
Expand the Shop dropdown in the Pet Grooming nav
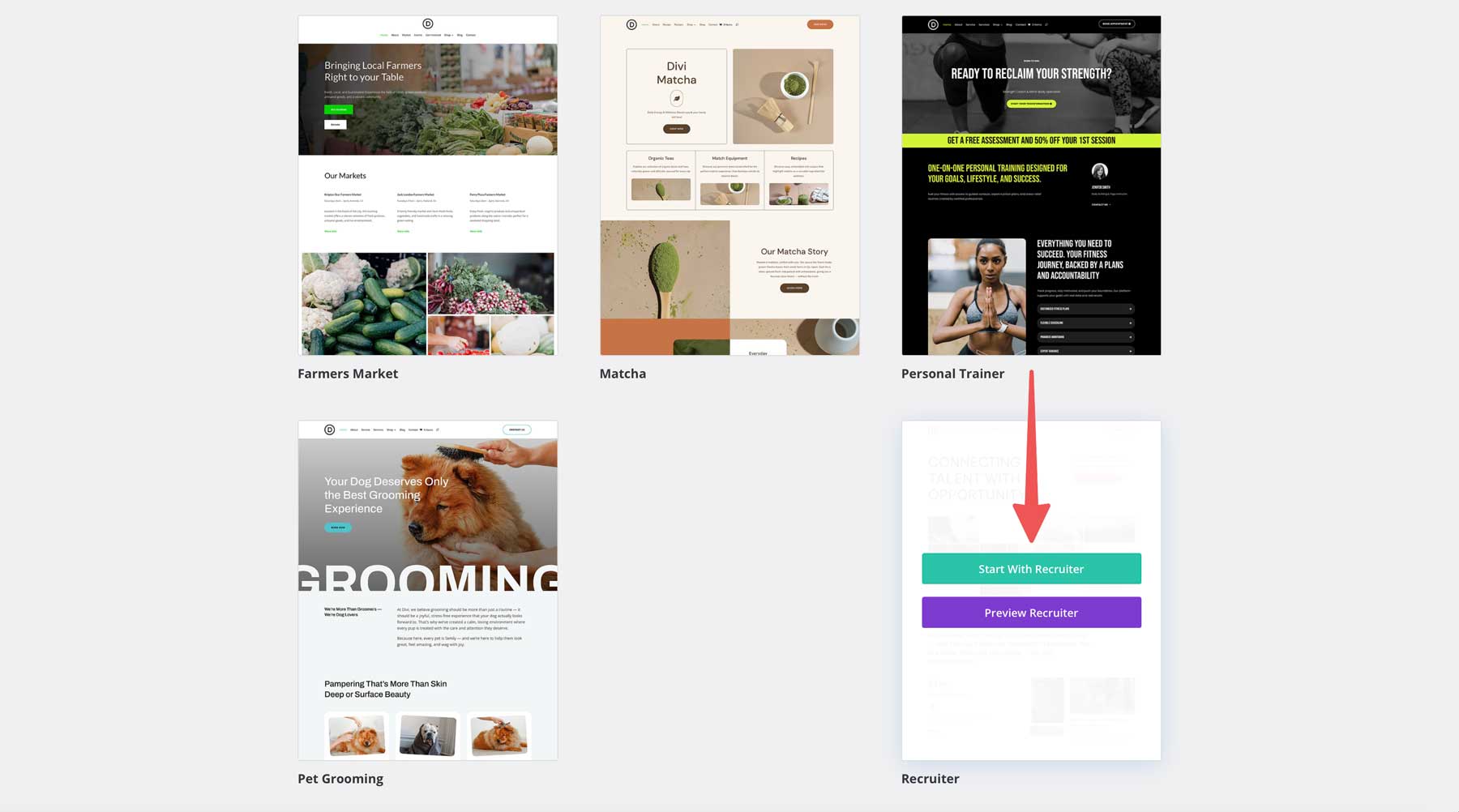click(x=391, y=430)
